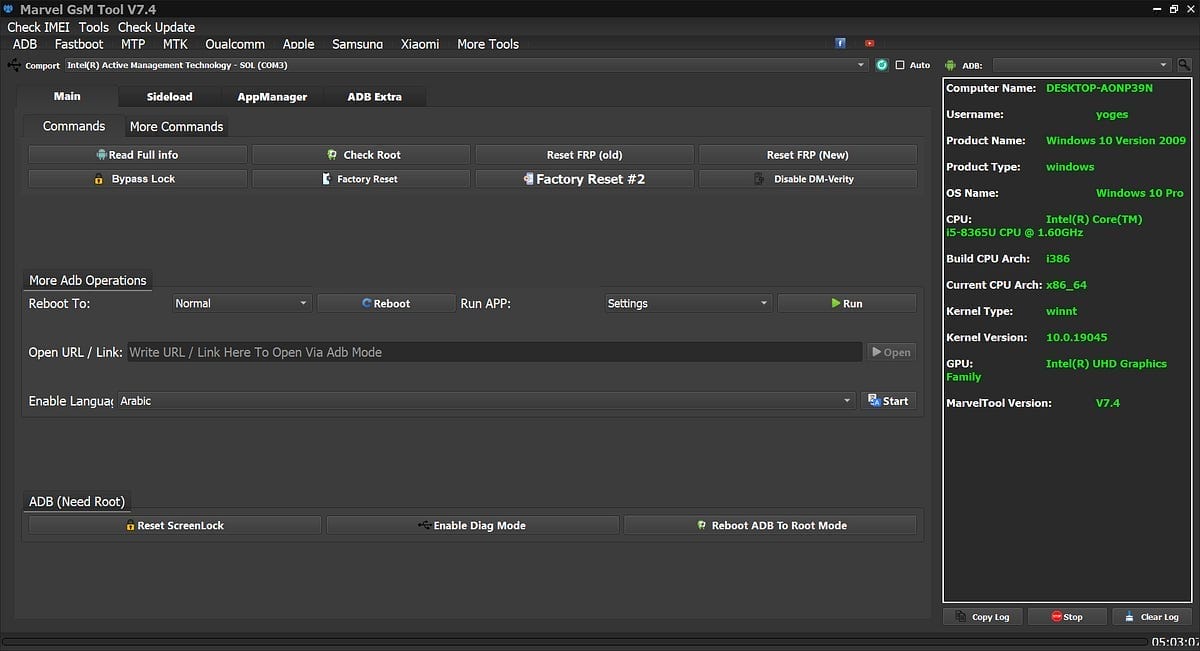Open the Reboot To dropdown
The height and width of the screenshot is (651, 1200).
241,303
